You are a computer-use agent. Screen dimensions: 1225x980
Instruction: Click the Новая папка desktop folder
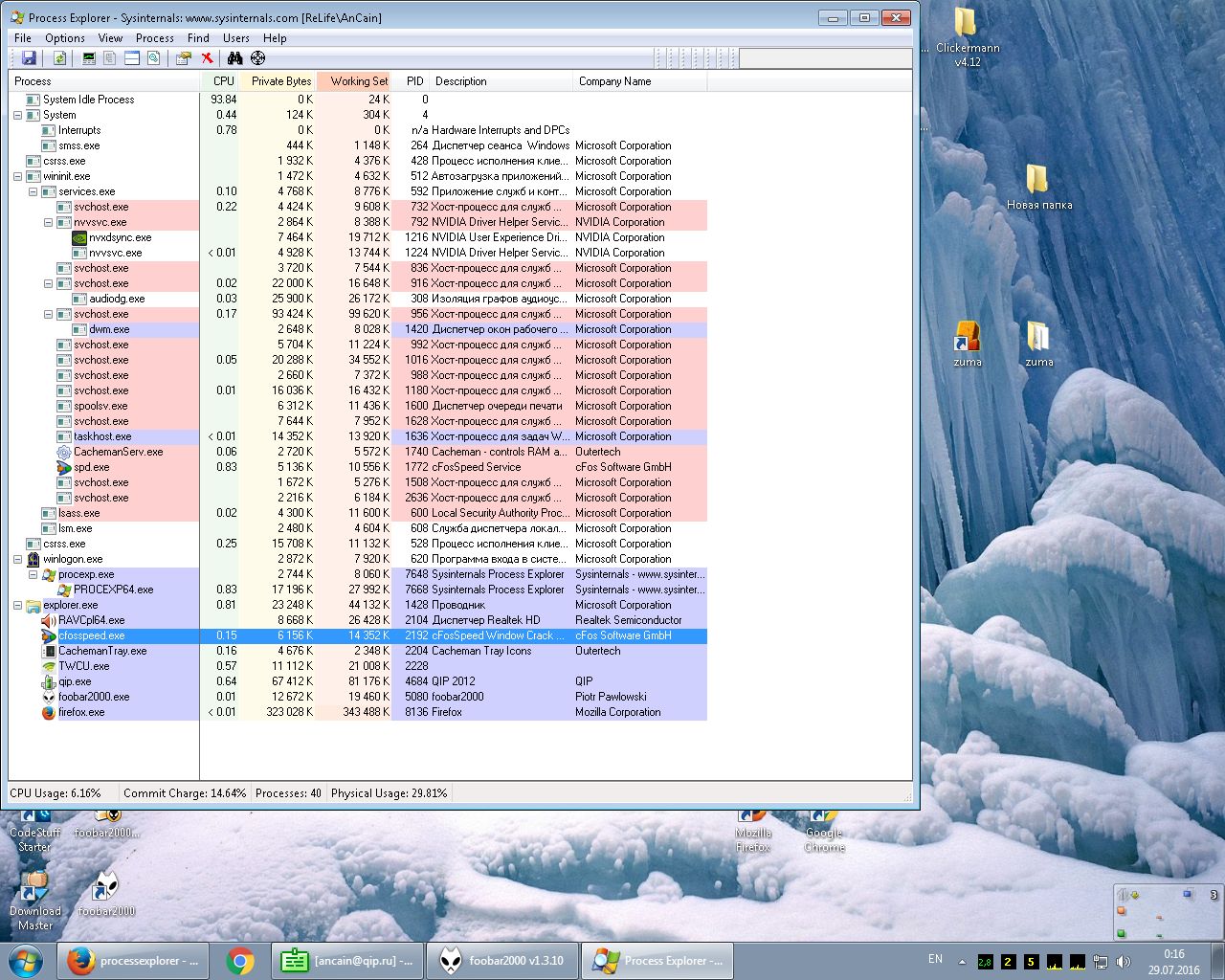click(1038, 187)
